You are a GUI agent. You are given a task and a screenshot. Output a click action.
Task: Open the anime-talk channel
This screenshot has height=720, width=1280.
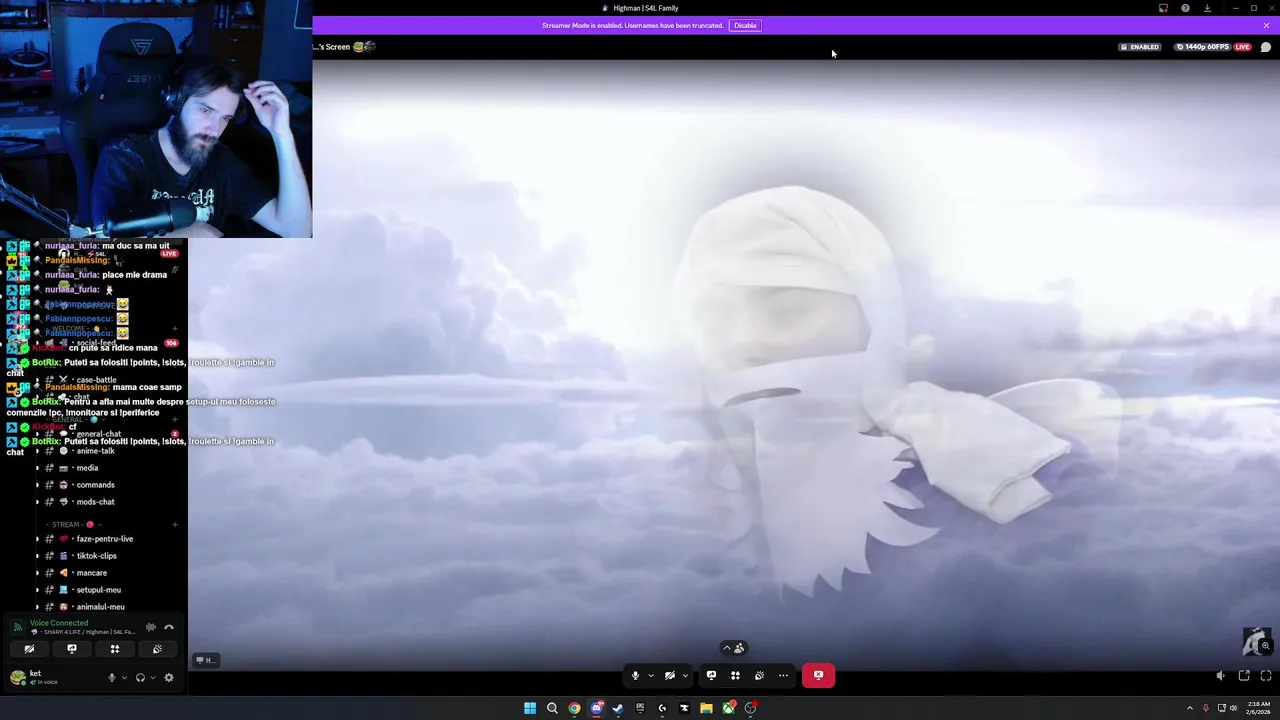[x=96, y=451]
